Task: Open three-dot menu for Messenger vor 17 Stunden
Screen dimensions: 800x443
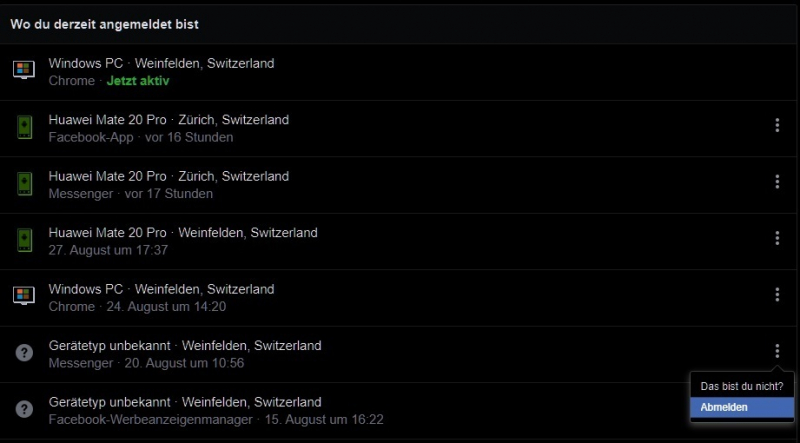Action: click(777, 182)
